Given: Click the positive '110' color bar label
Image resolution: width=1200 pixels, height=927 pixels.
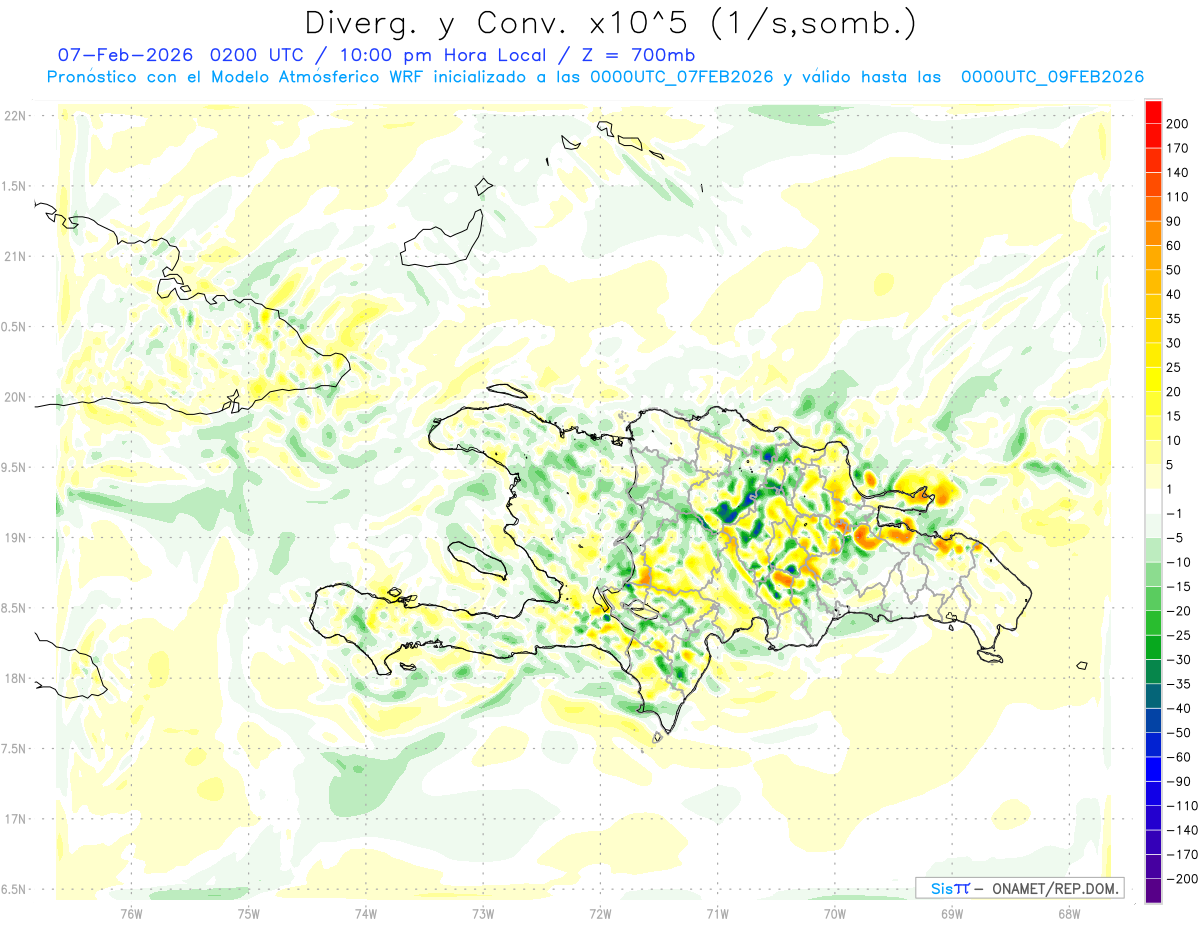Looking at the screenshot, I should coord(1178,197).
